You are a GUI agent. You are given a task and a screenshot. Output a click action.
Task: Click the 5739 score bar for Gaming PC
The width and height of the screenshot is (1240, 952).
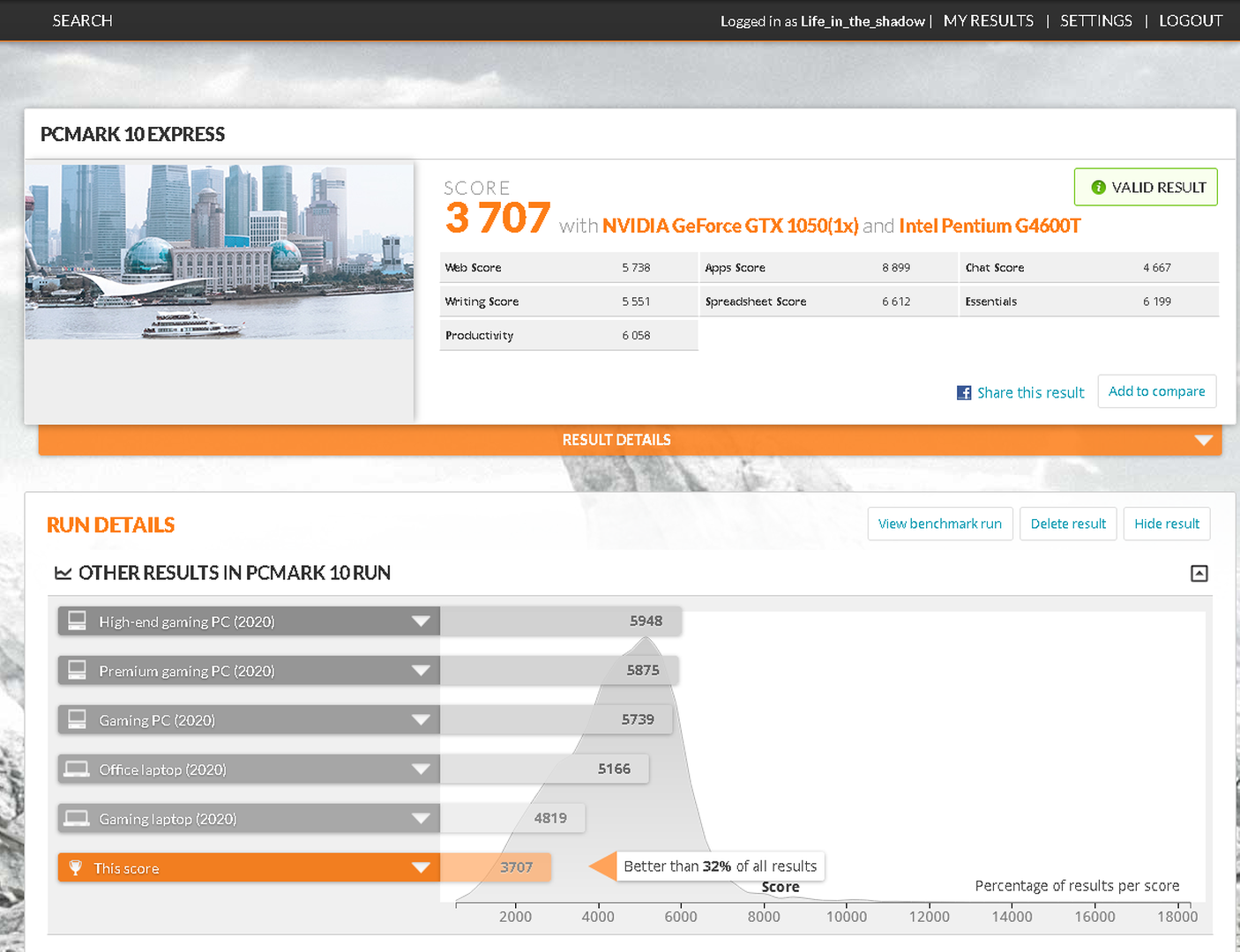557,719
